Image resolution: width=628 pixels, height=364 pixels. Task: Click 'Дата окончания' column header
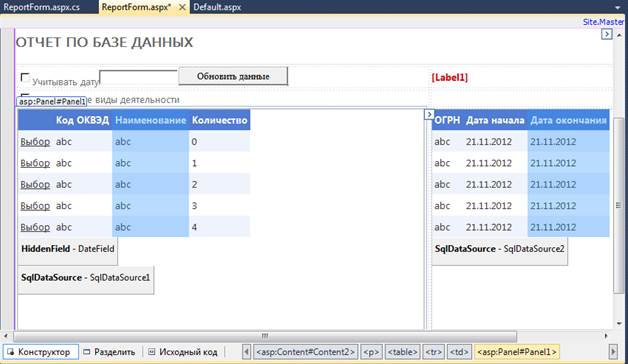coord(568,120)
